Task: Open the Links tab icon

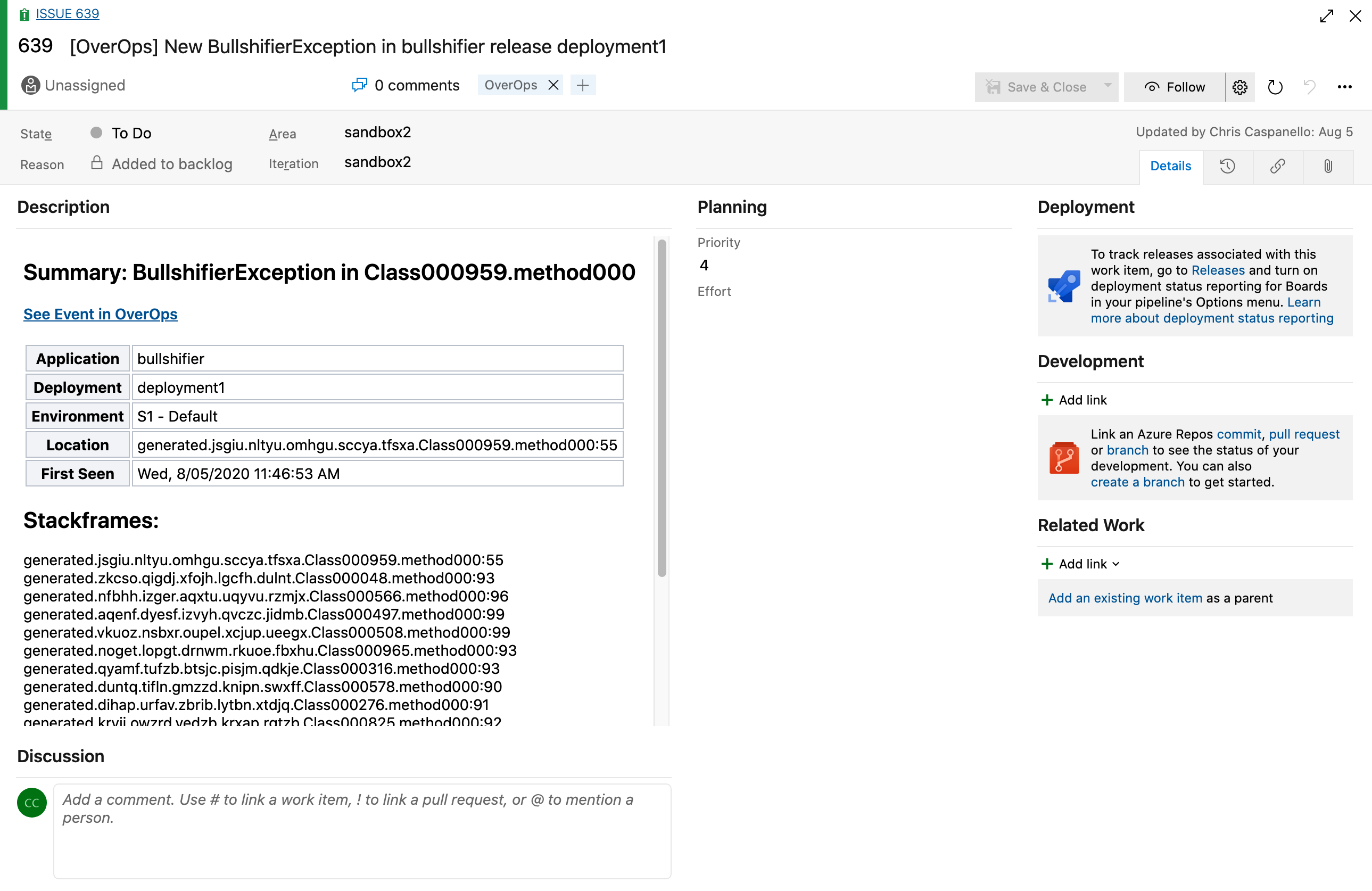Action: [x=1277, y=166]
